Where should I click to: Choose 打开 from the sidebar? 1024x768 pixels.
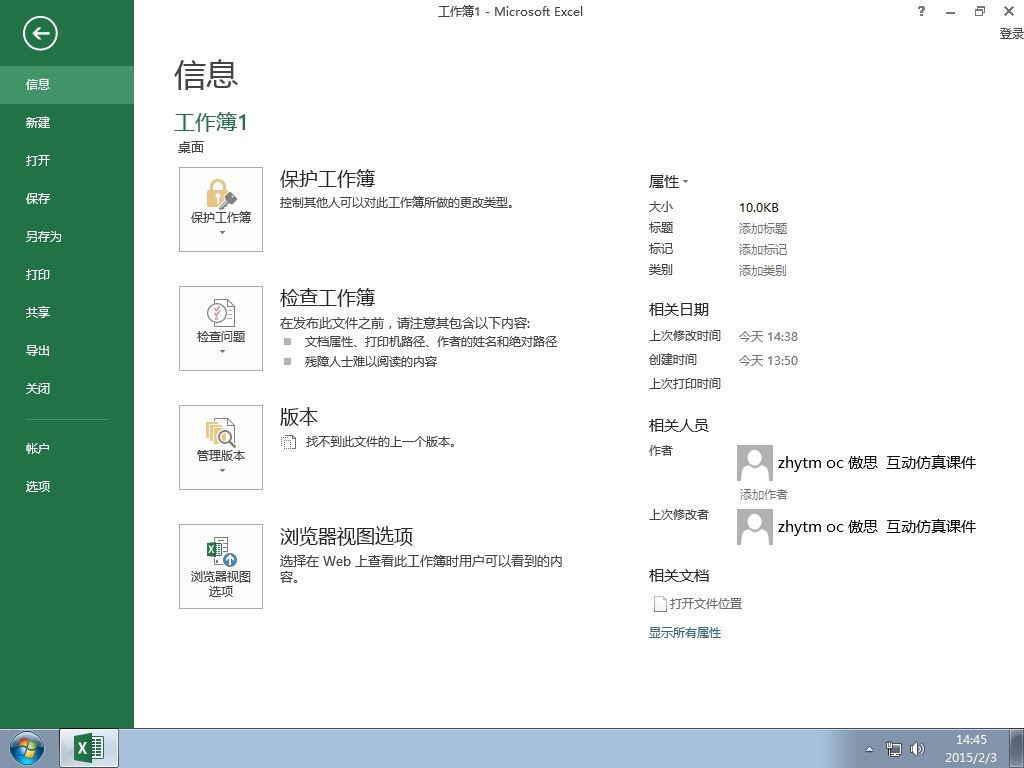point(67,160)
